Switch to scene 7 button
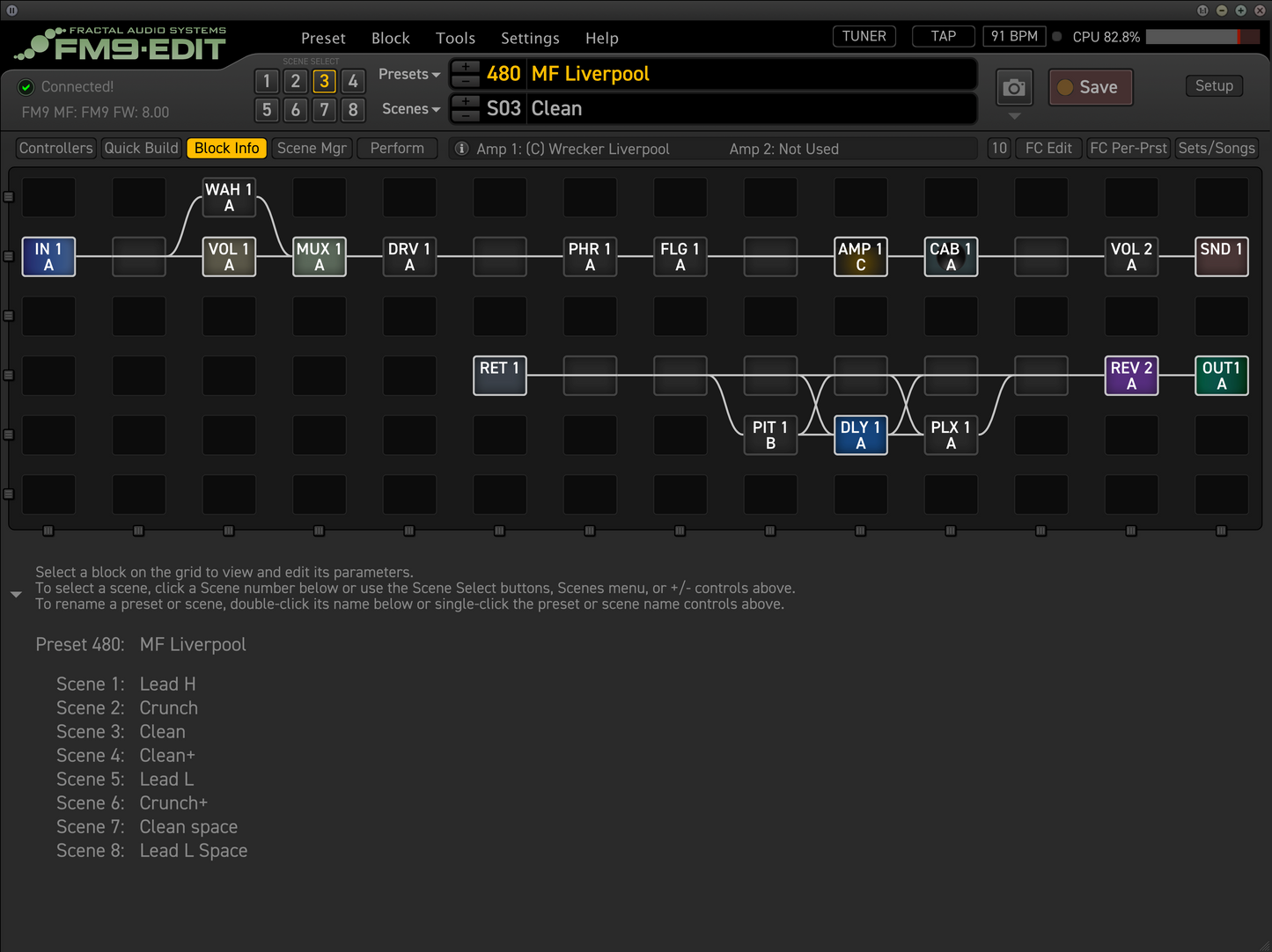 (x=324, y=110)
